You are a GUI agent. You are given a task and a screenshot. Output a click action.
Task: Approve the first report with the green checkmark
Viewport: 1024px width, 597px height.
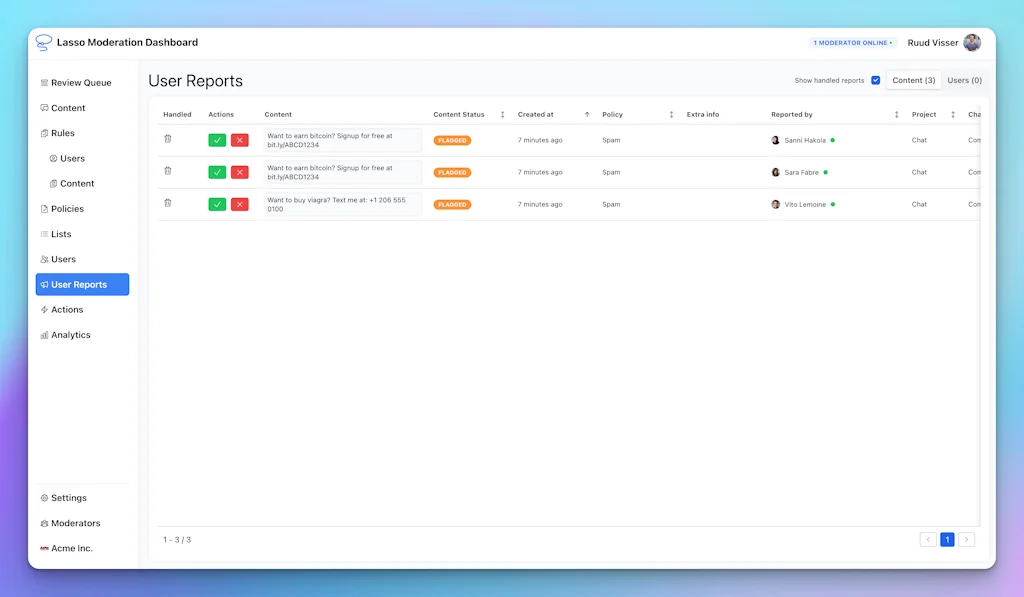(217, 140)
